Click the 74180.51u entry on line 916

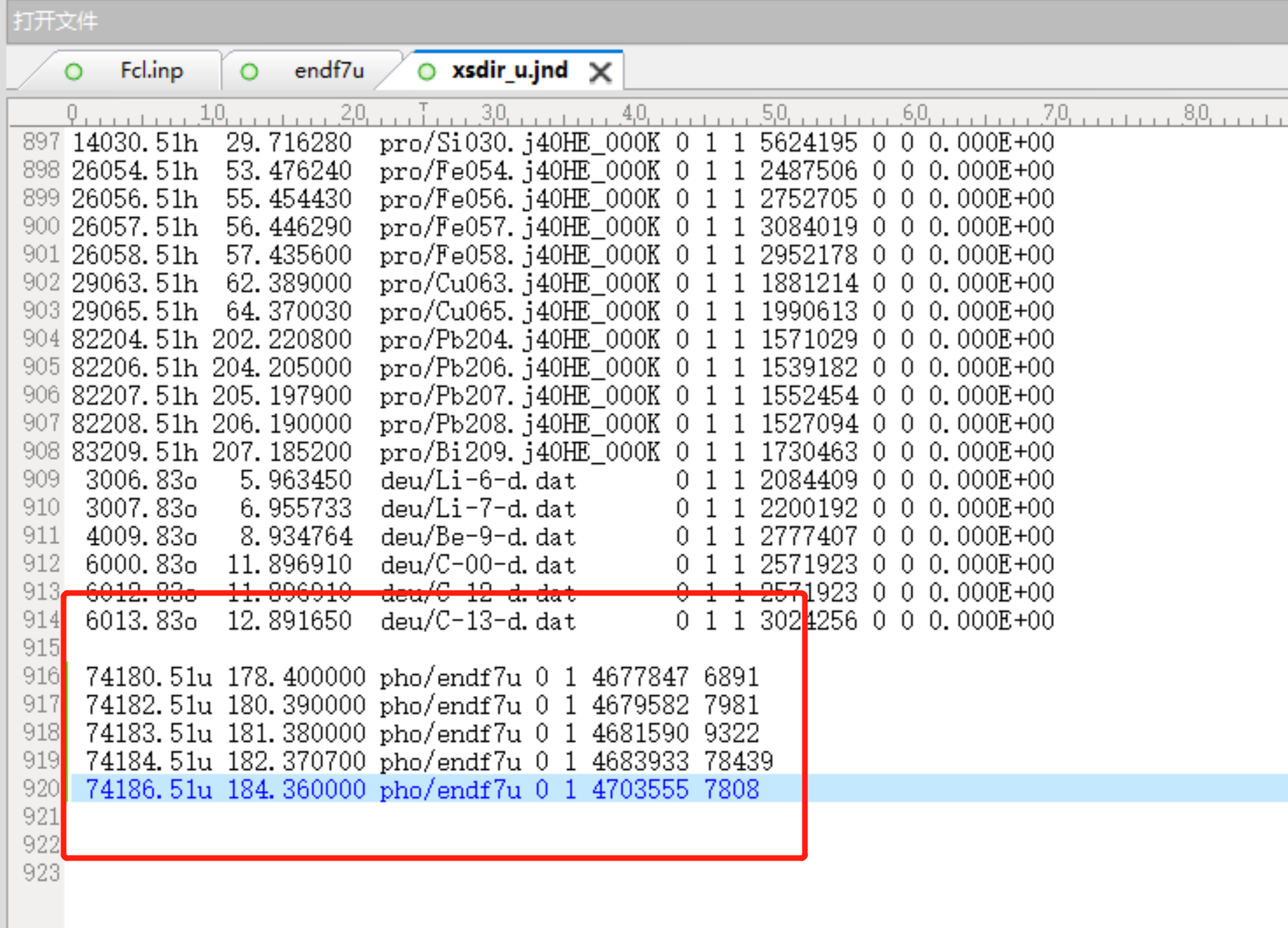coord(148,677)
